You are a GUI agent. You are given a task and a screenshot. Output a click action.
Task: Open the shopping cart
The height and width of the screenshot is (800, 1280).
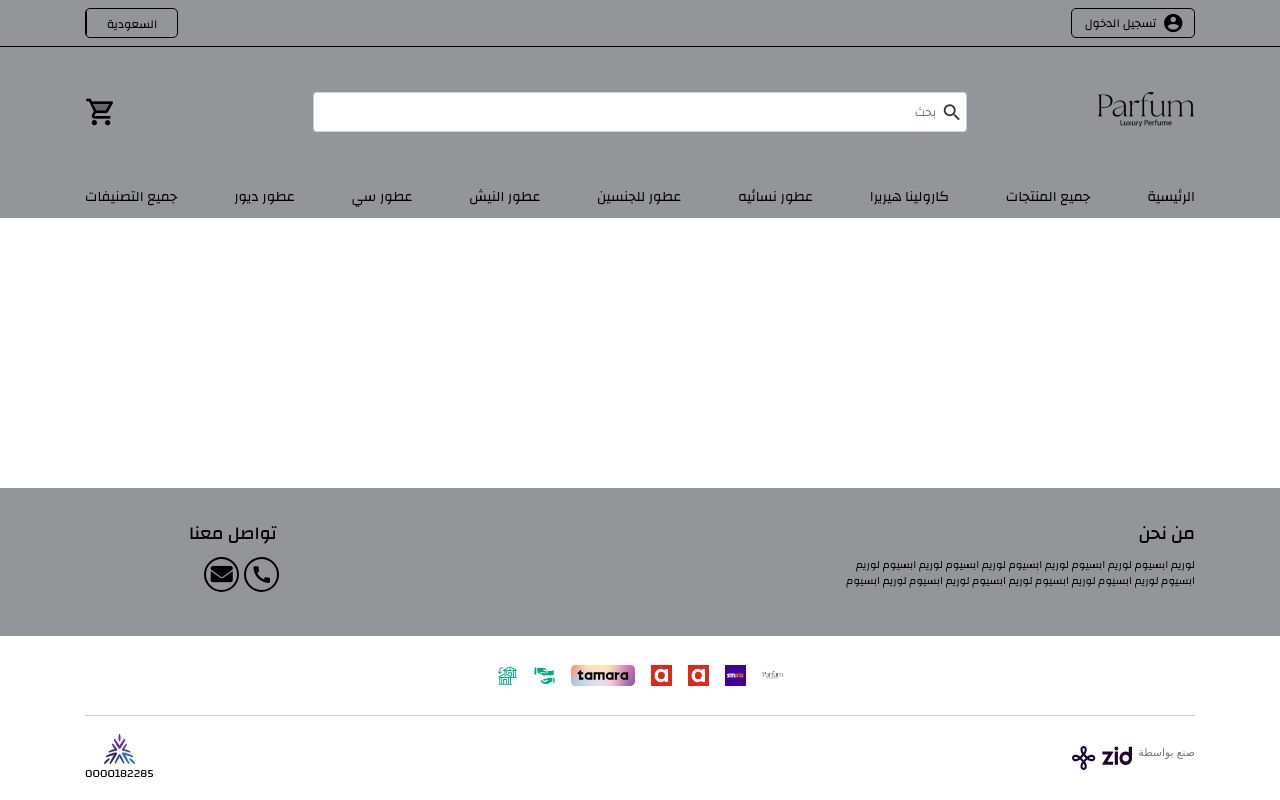pos(100,112)
